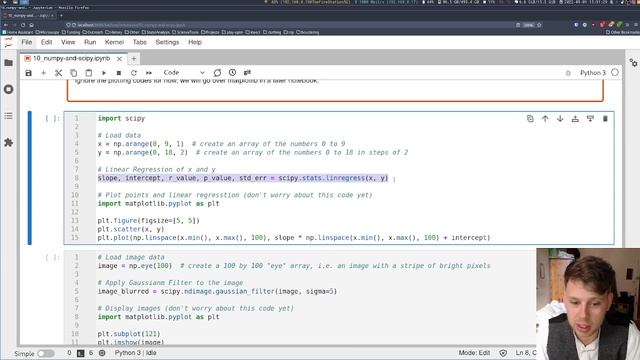The image size is (640, 360).
Task: Open the View menu
Action: tap(68, 42)
